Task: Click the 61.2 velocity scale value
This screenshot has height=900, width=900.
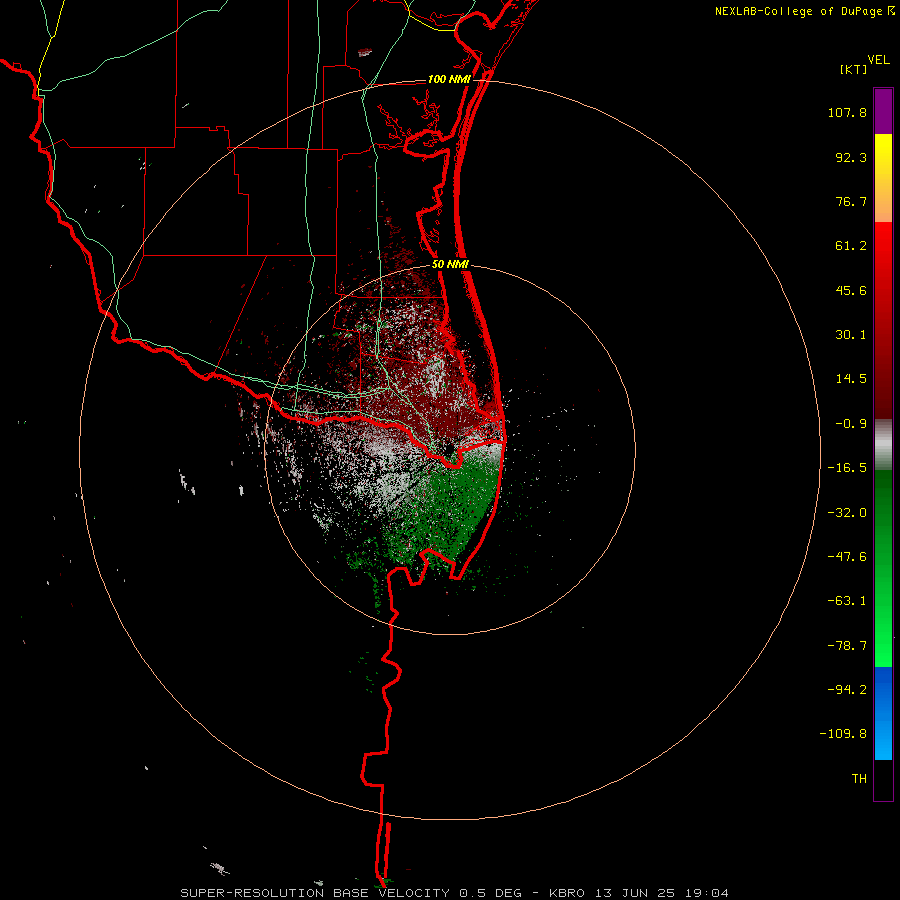Action: pos(851,246)
